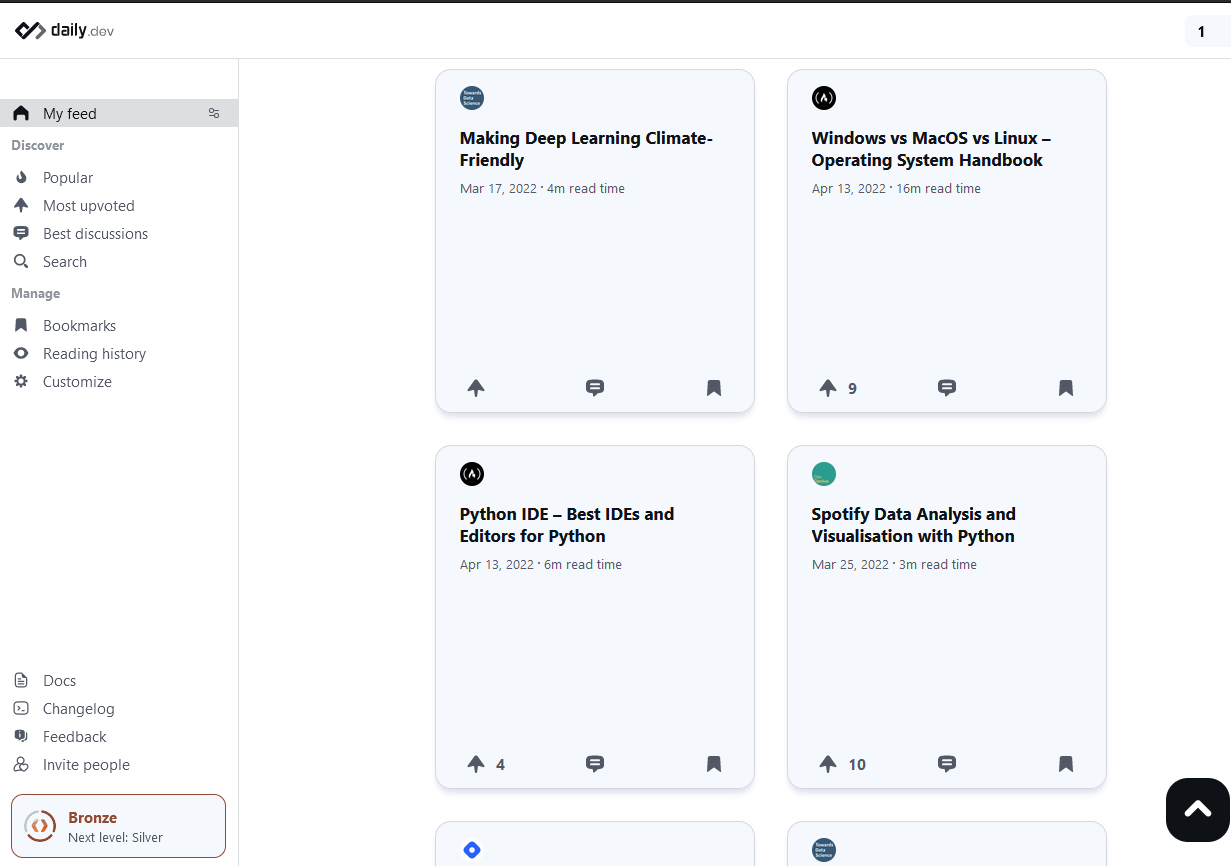
Task: Open Customize settings in sidebar
Action: tap(77, 382)
